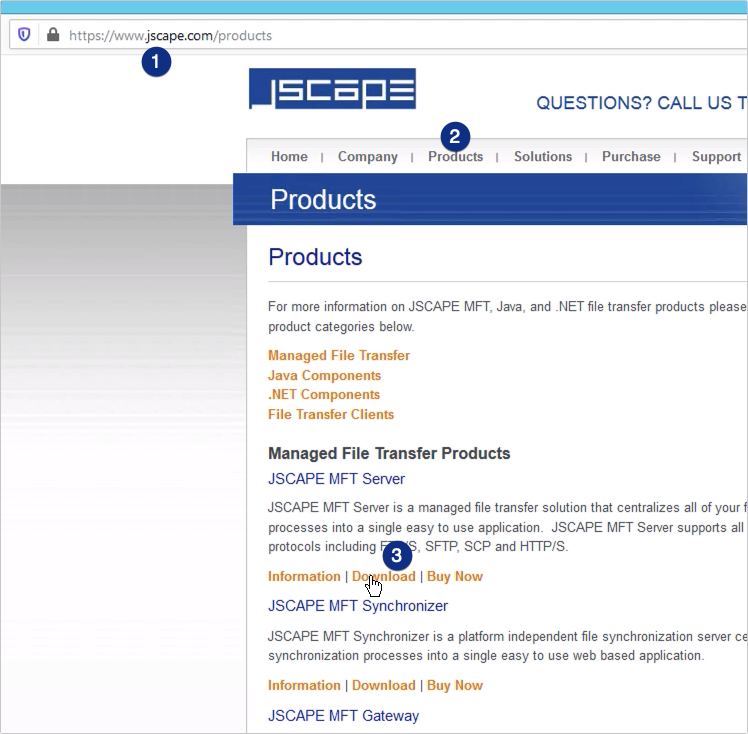Select Products in the navigation bar
This screenshot has height=734, width=748.
pyautogui.click(x=455, y=157)
